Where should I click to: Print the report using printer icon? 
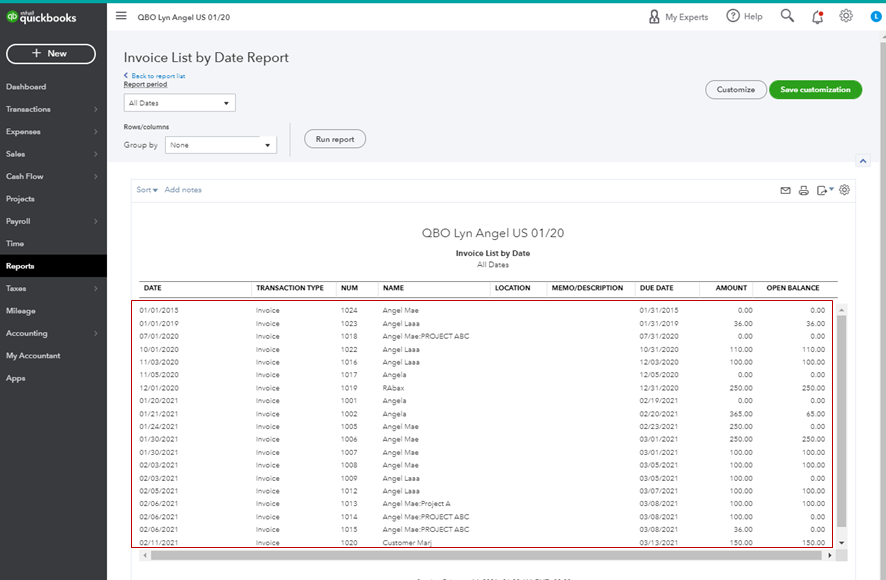pos(804,191)
